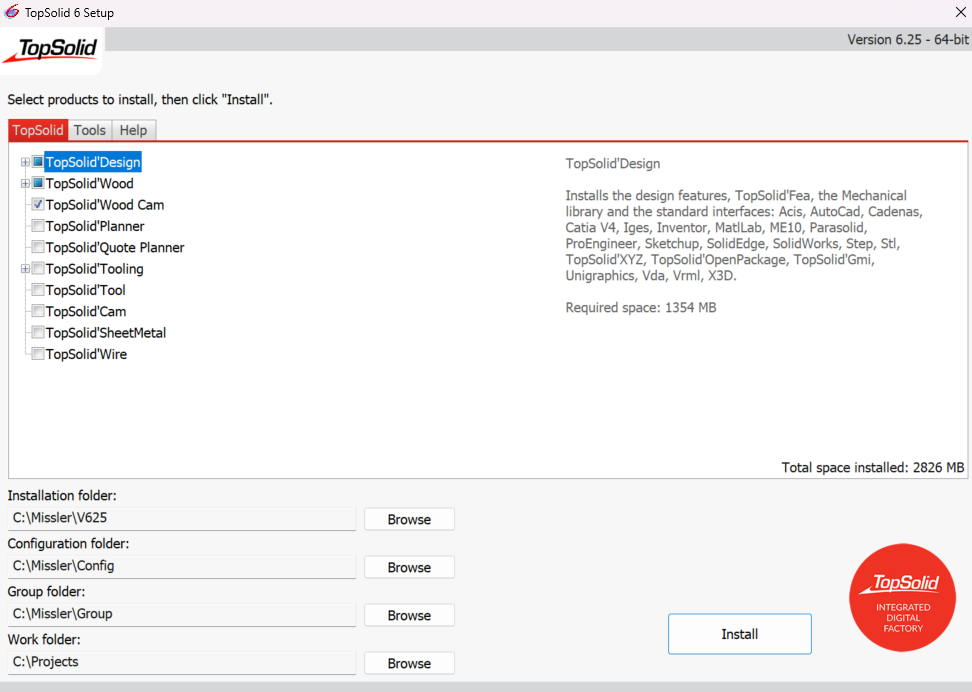Select the TopSolid'Quote Planner tree item
The width and height of the screenshot is (972, 692).
(115, 247)
